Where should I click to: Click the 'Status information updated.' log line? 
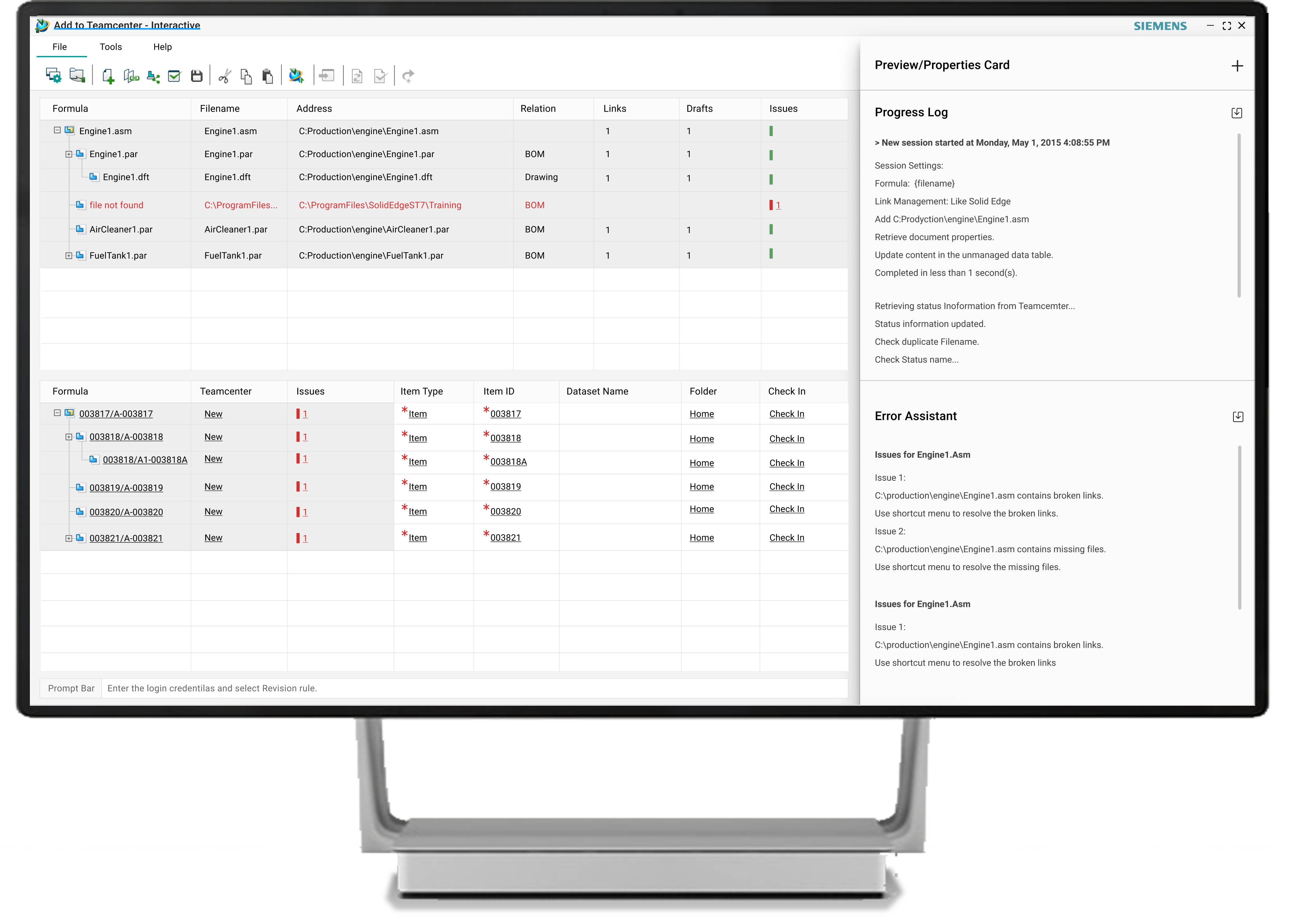click(930, 324)
